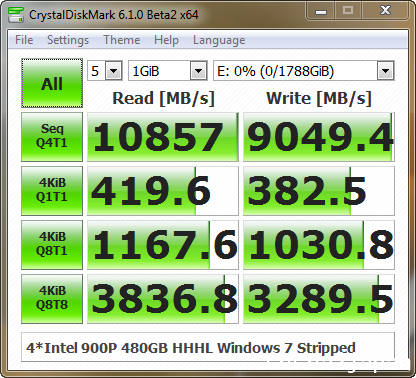This screenshot has width=416, height=378.
Task: Select the 4KiB Q8T8 read value 3836.8
Action: pos(163,299)
